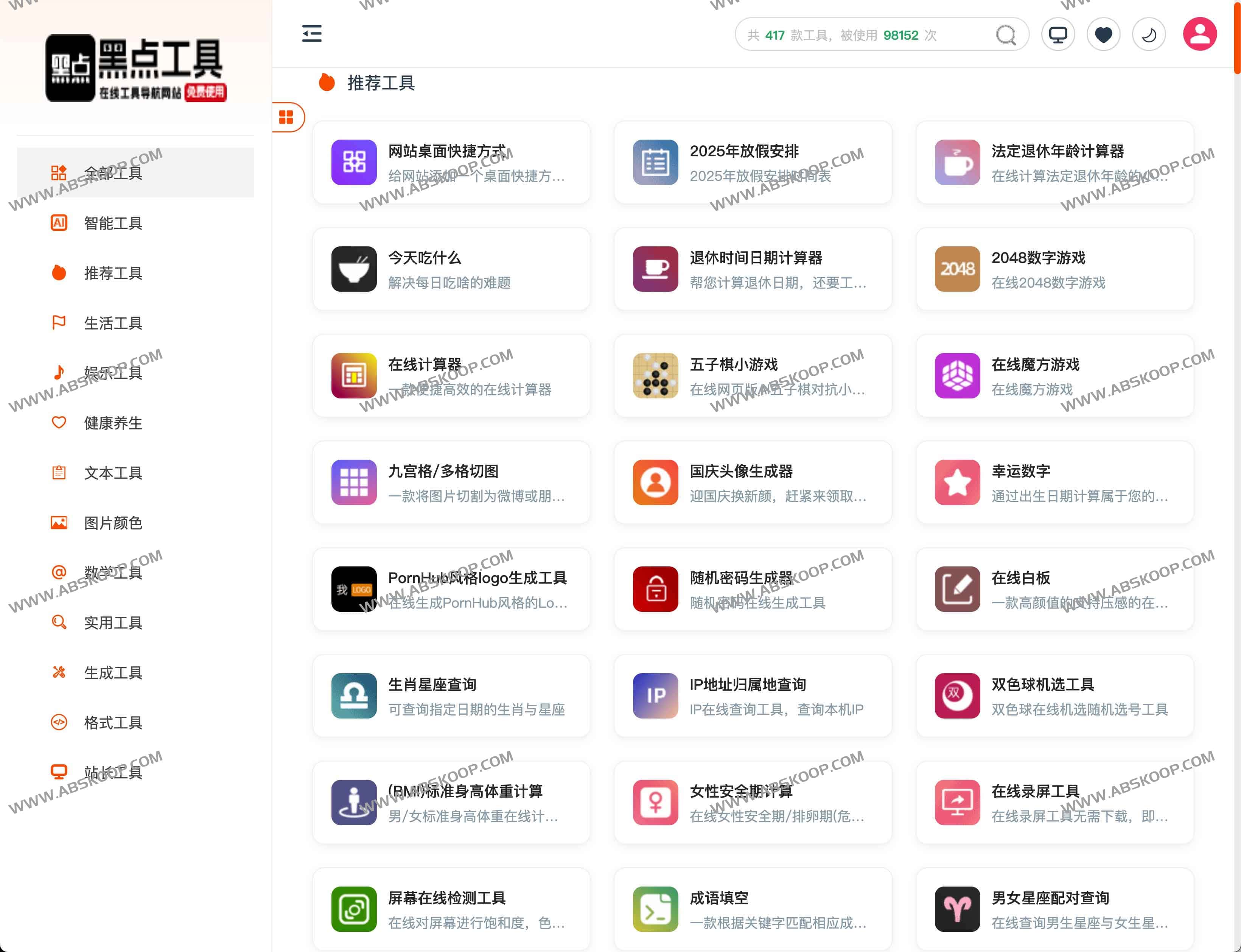Expand the orange grid category tab
The width and height of the screenshot is (1241, 952).
pyautogui.click(x=287, y=117)
